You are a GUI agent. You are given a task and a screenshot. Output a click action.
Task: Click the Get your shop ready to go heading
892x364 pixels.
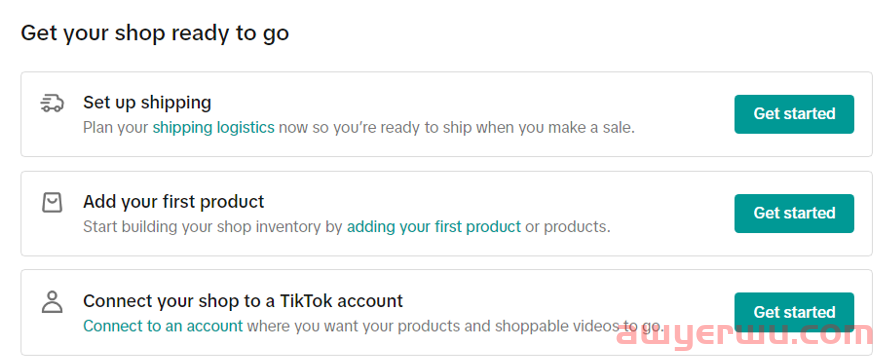(155, 33)
